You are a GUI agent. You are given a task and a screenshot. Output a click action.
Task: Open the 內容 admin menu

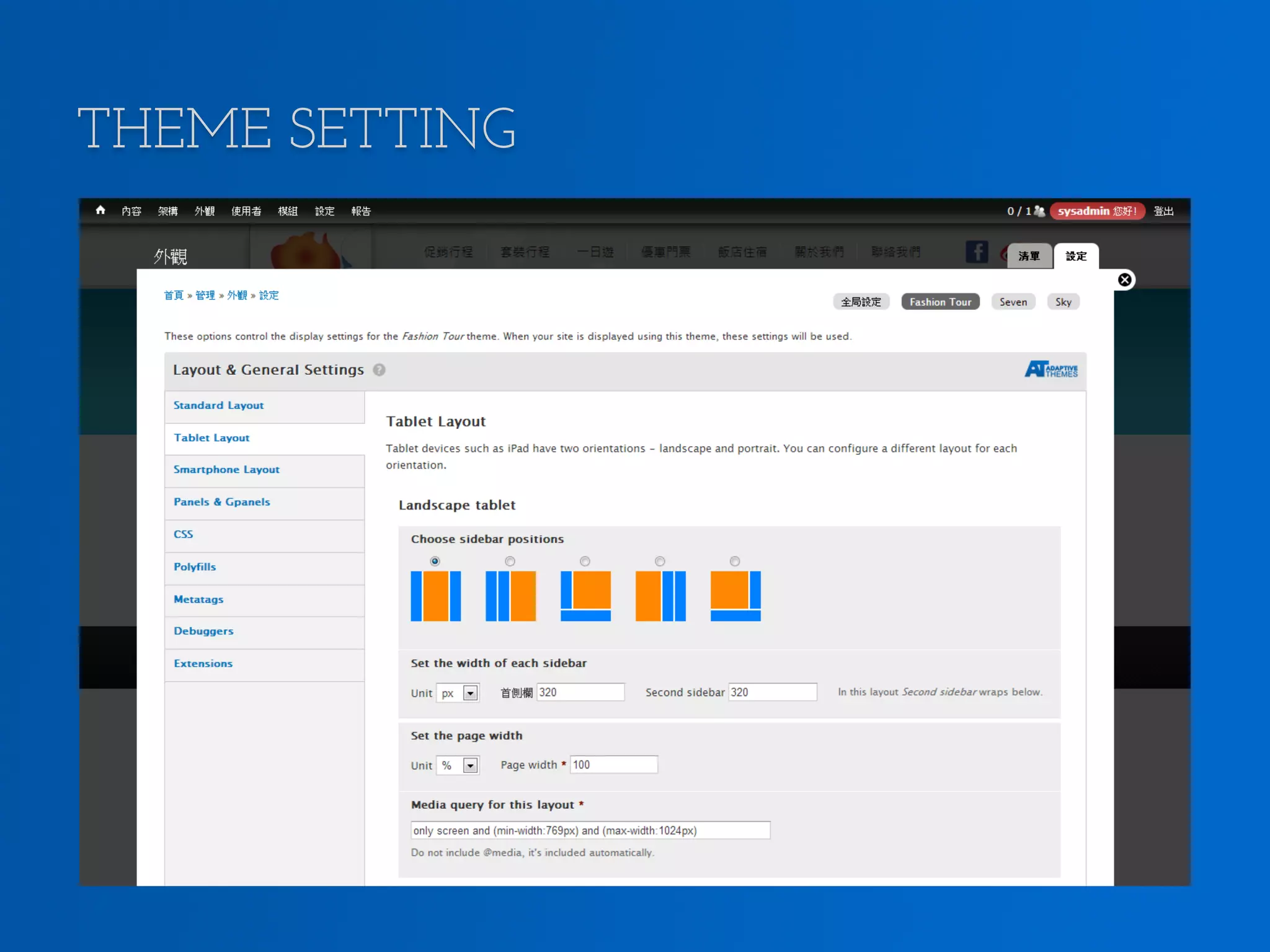(x=131, y=211)
